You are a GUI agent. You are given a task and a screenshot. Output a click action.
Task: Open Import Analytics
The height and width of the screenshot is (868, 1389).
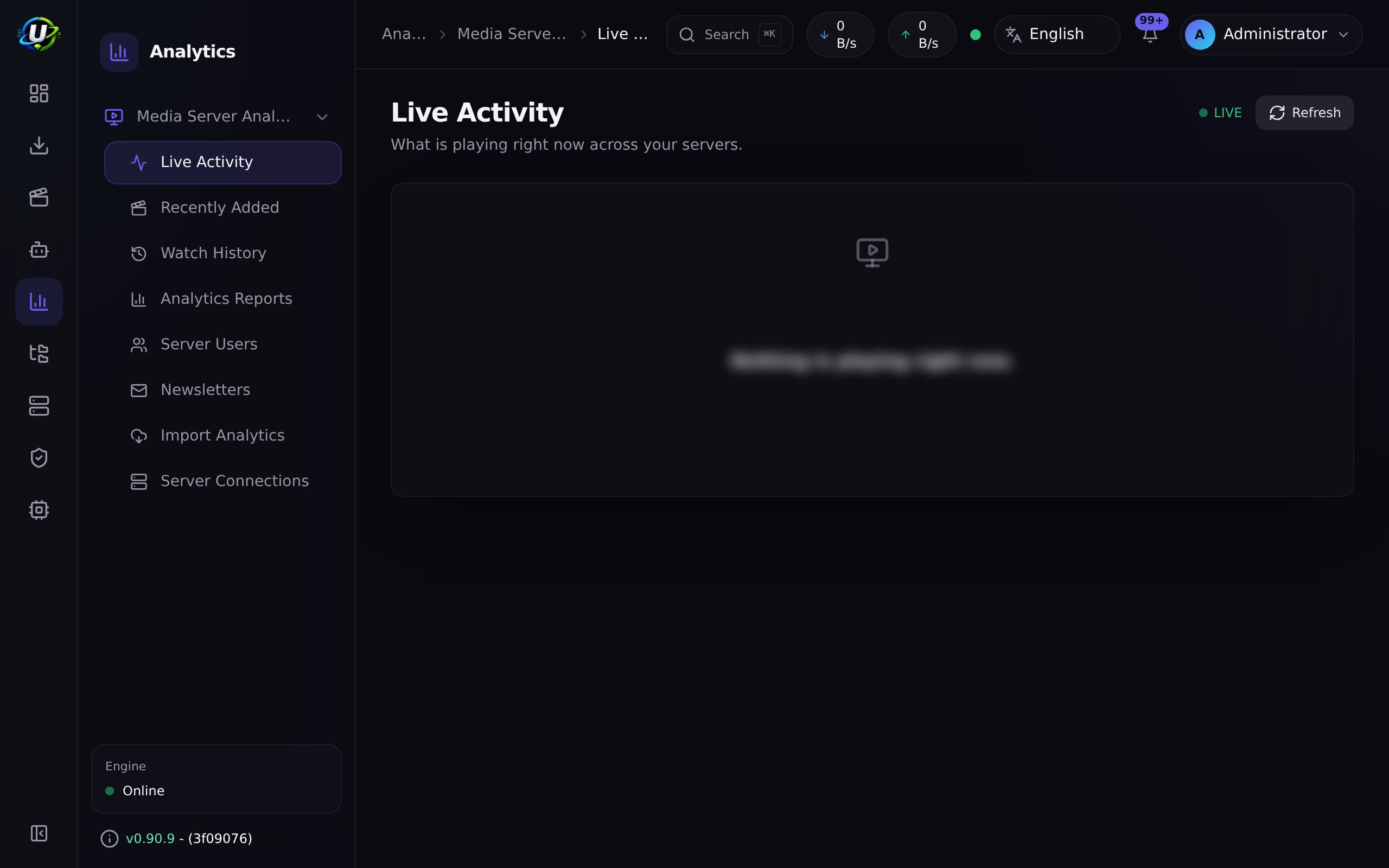coord(222,436)
